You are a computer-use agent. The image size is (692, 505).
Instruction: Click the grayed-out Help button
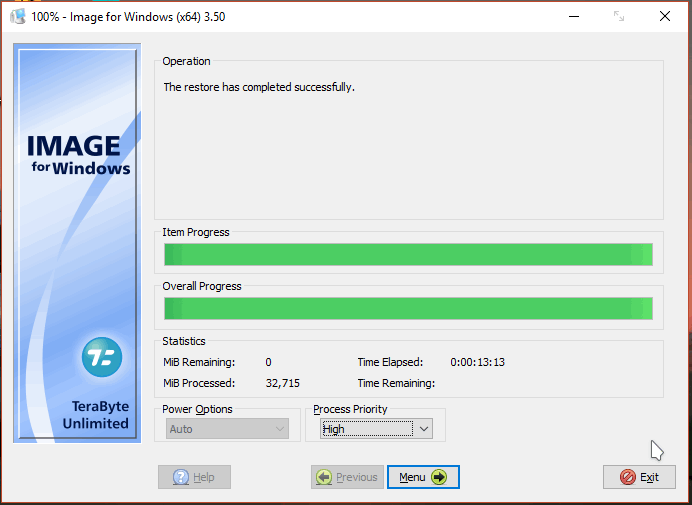pyautogui.click(x=194, y=477)
